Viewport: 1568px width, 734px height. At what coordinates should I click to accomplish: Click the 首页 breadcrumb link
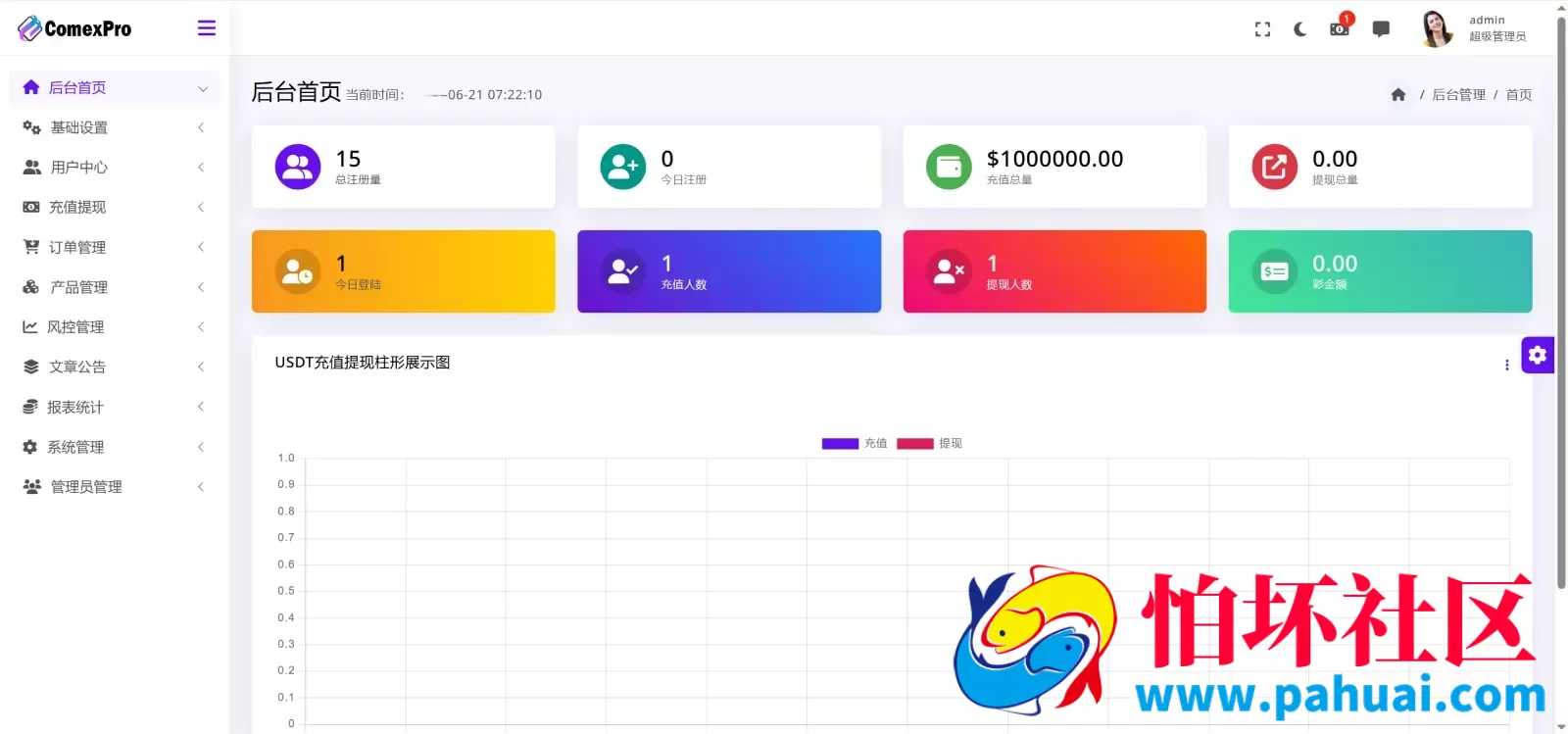click(x=1519, y=95)
